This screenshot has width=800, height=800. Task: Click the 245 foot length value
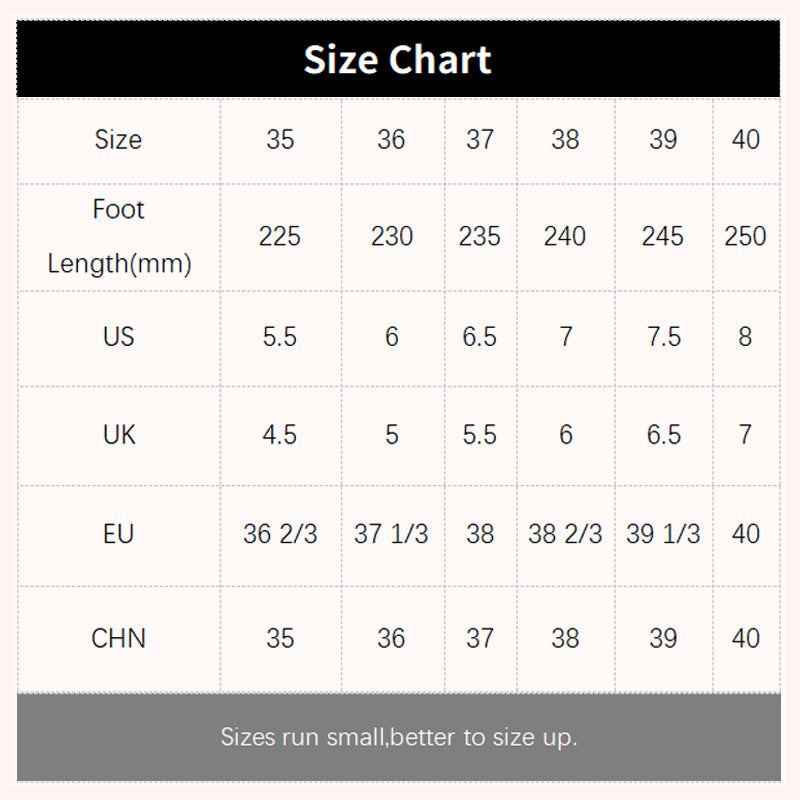663,237
